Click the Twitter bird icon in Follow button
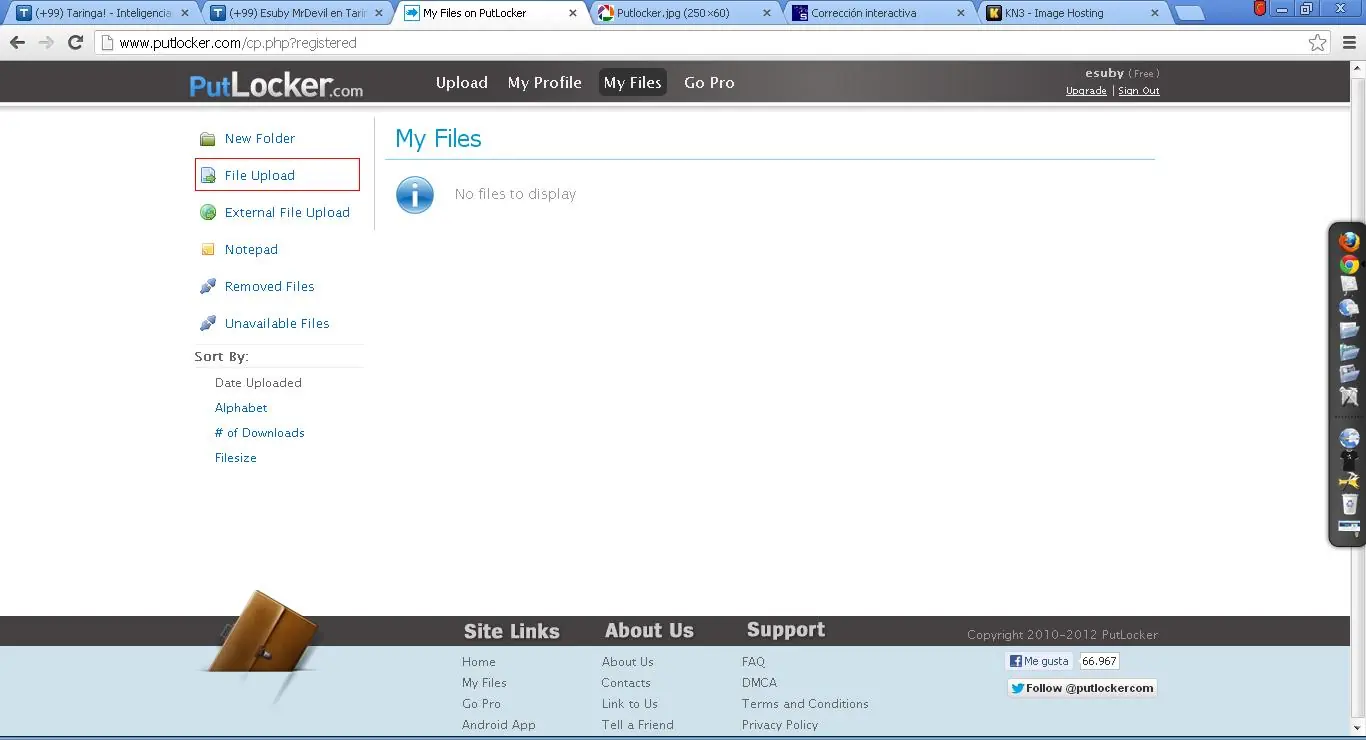The height and width of the screenshot is (740, 1366). click(x=1018, y=688)
